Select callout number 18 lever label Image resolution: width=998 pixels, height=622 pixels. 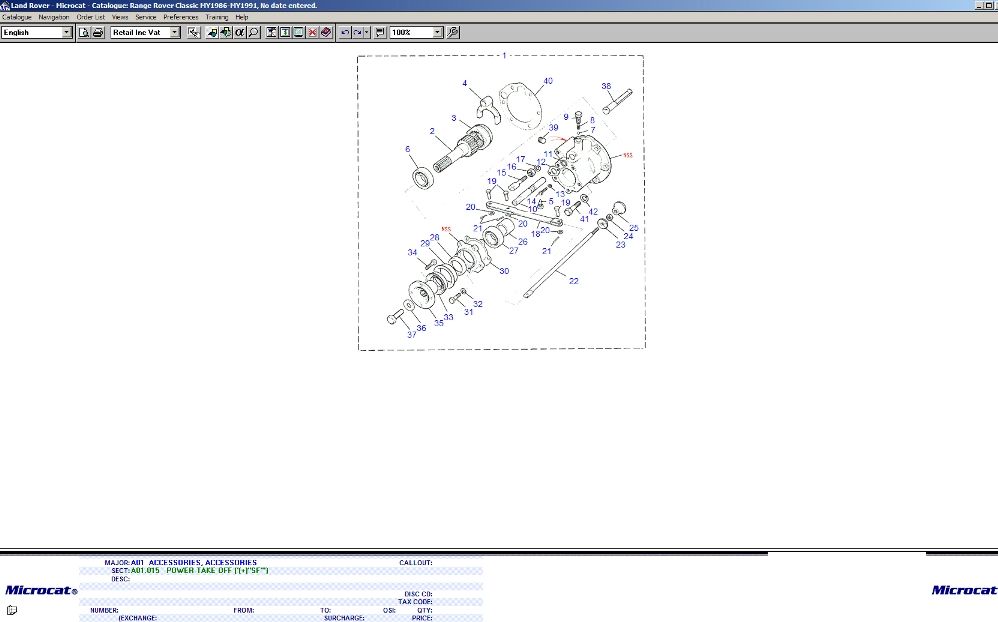535,234
